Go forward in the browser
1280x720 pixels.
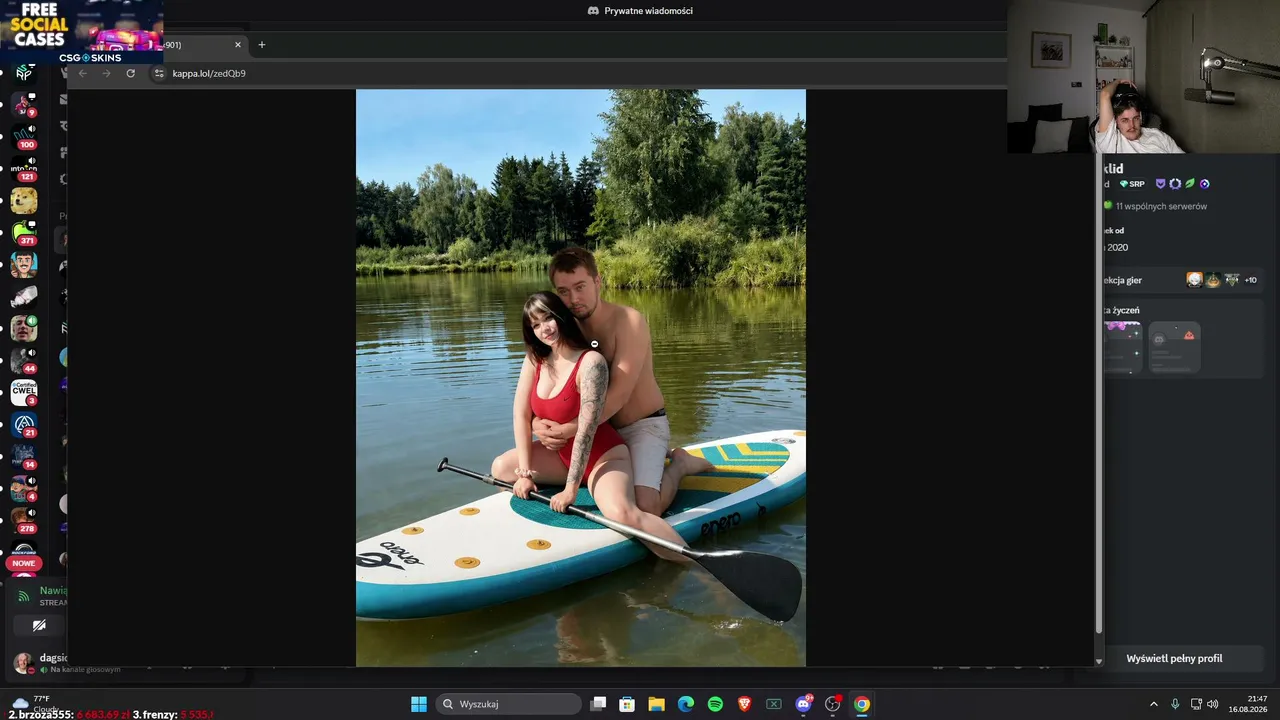106,73
